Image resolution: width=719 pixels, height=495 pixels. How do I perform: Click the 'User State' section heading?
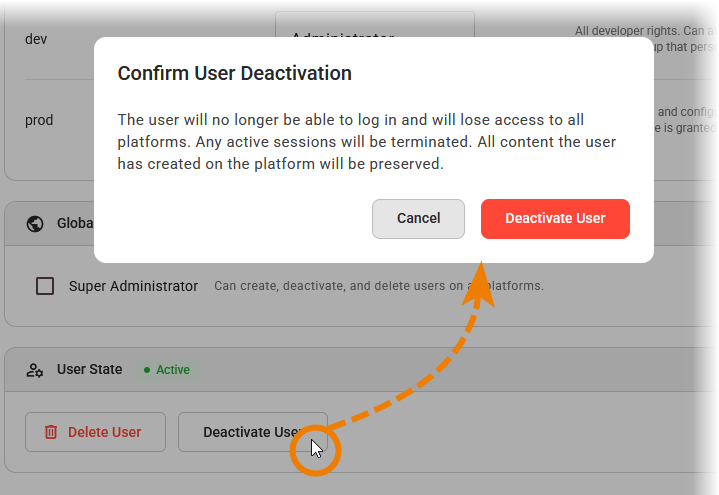[x=89, y=369]
